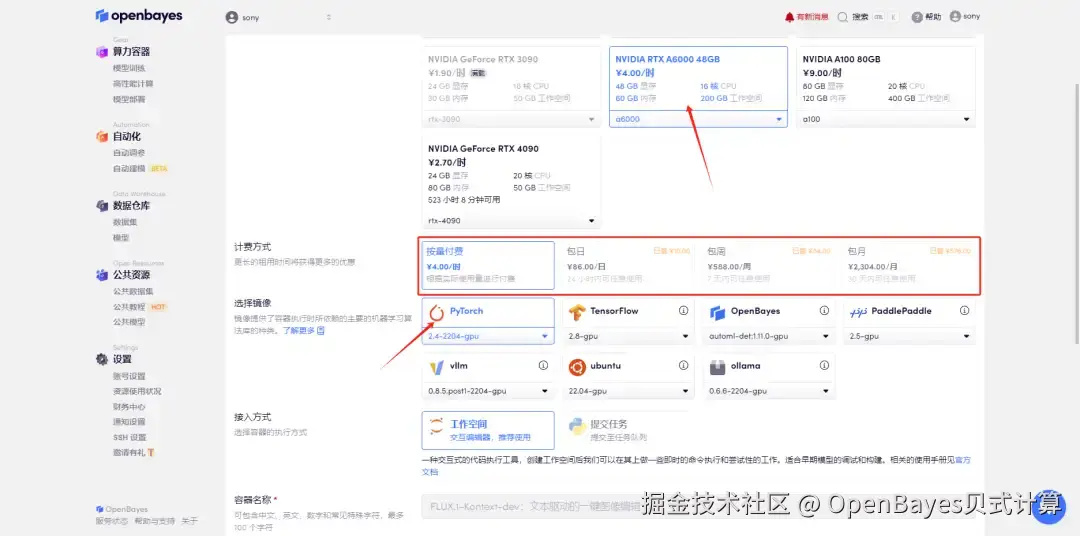Open 资源使用状况 in the sidebar
1080x536 pixels.
pyautogui.click(x=137, y=391)
